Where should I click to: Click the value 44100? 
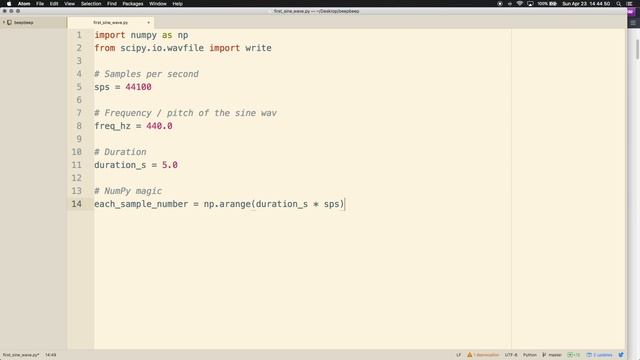click(x=138, y=87)
